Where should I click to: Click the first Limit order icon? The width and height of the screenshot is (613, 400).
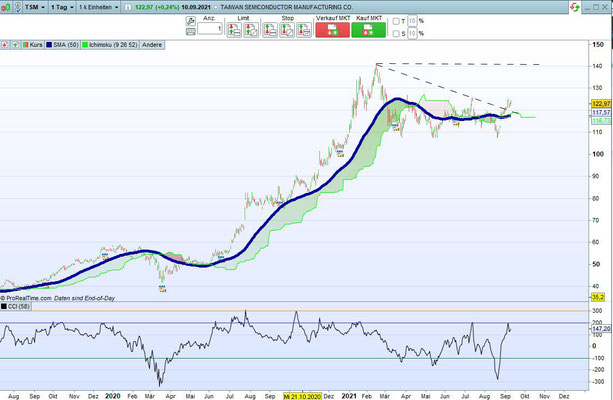tap(235, 30)
